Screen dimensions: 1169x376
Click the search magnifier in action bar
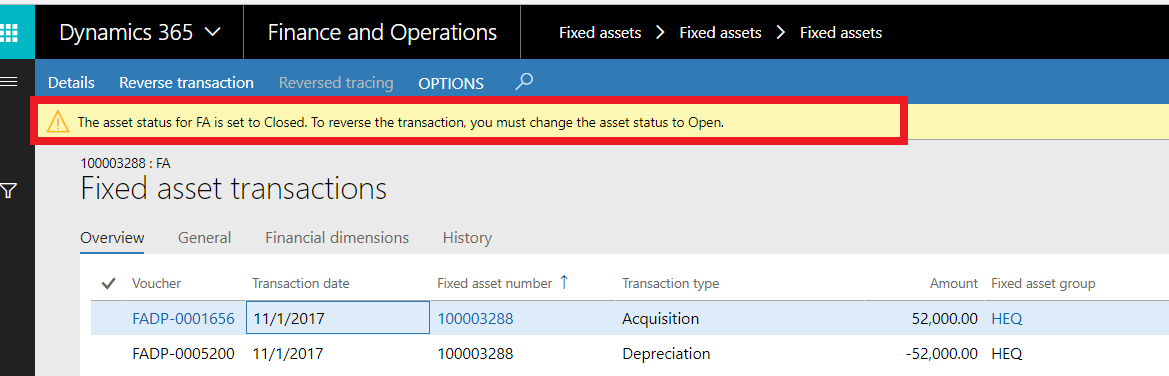tap(525, 81)
